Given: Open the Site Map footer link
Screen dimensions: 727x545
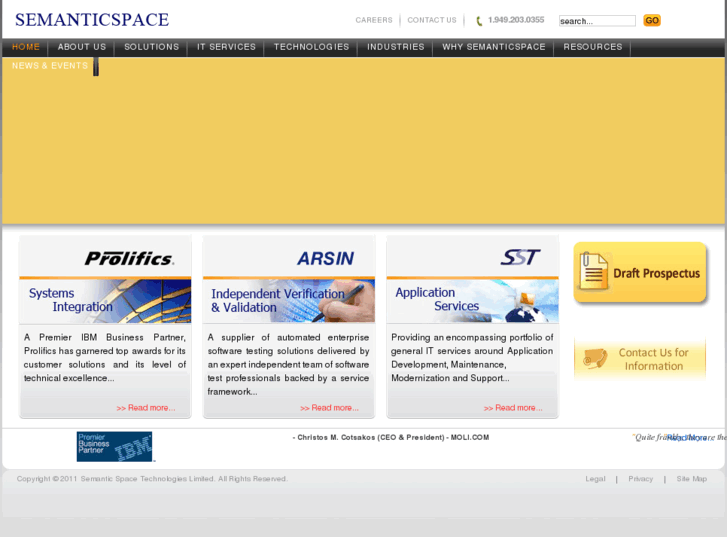Looking at the screenshot, I should (x=692, y=479).
